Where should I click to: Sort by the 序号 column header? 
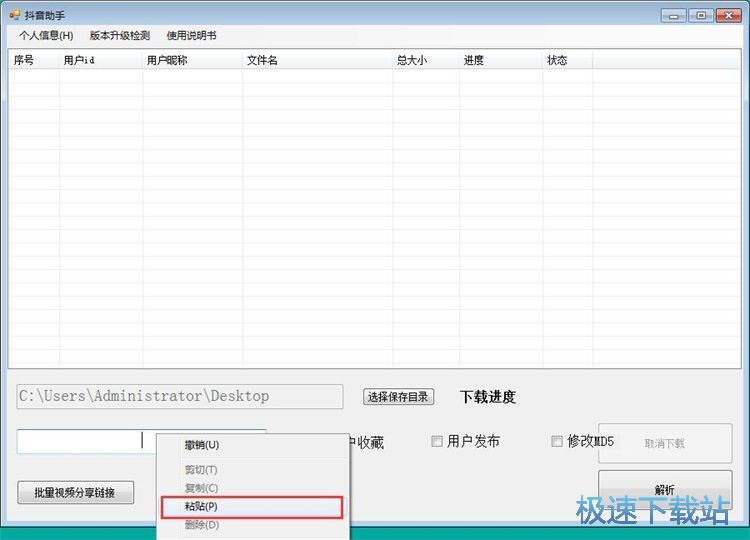[34, 60]
